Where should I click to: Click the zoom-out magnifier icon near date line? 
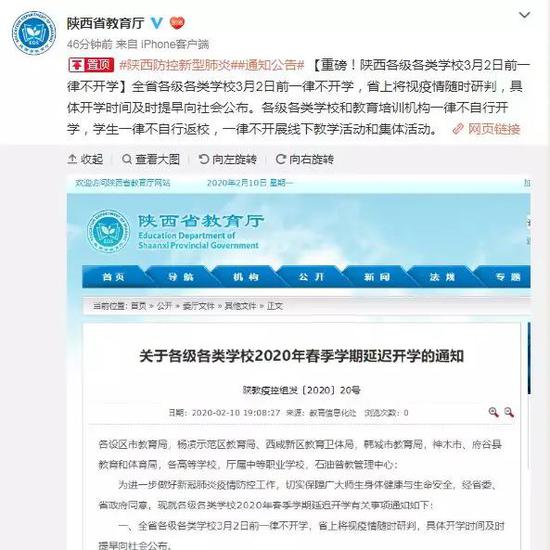pos(509,412)
